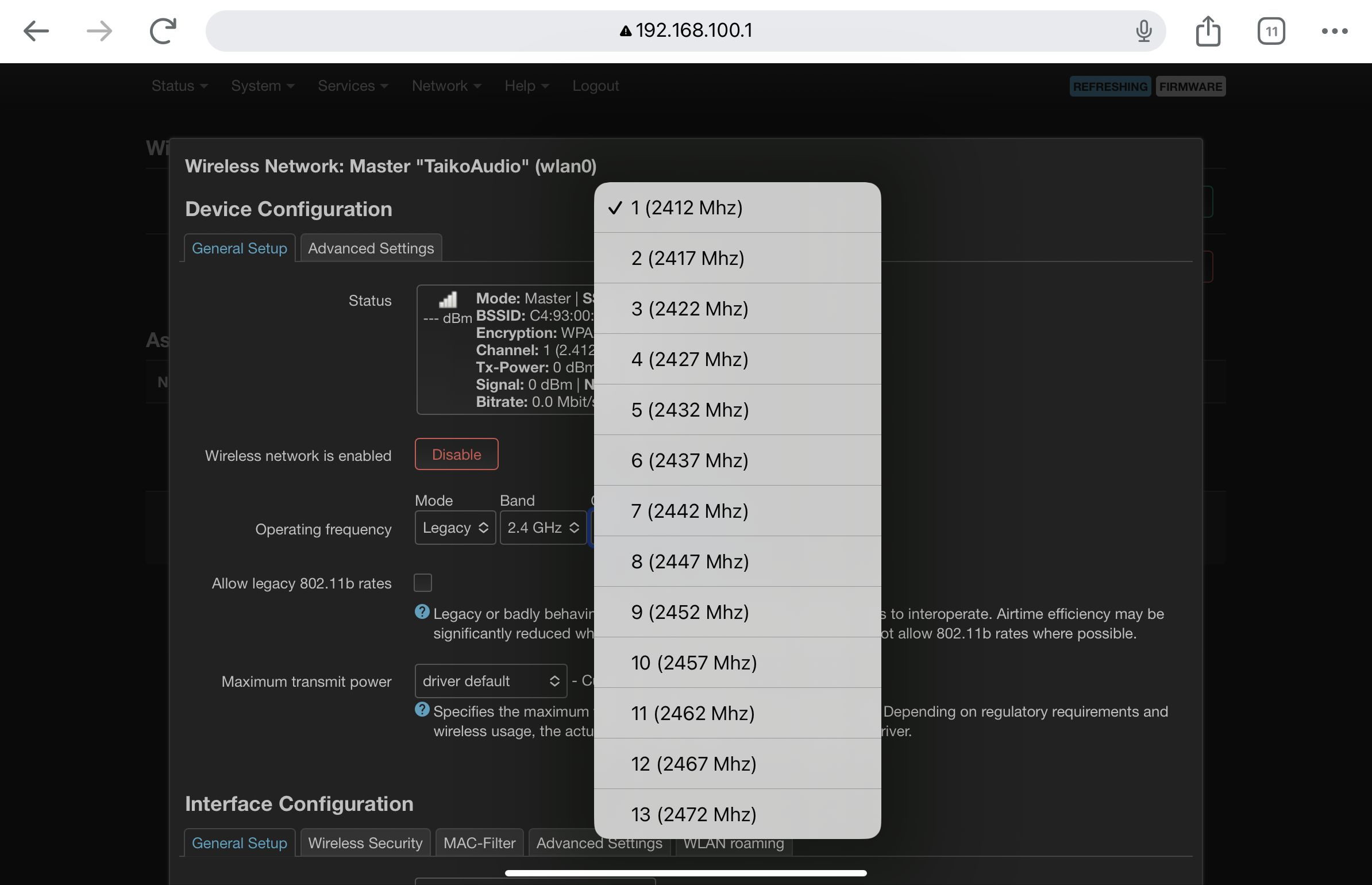Screen dimensions: 1372x885
Task: Click help icon under transmit power
Action: click(422, 710)
